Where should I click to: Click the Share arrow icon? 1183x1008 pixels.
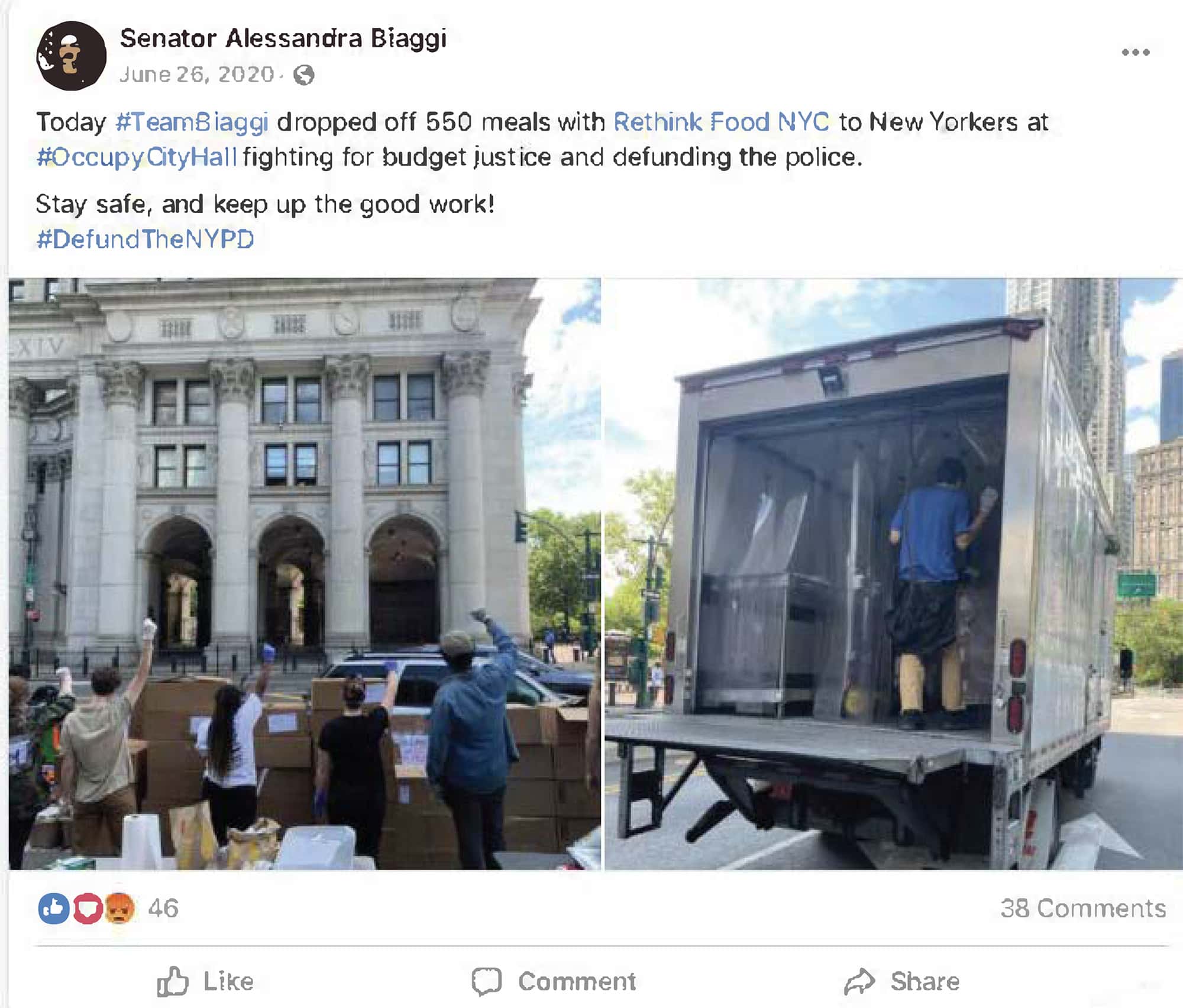859,981
